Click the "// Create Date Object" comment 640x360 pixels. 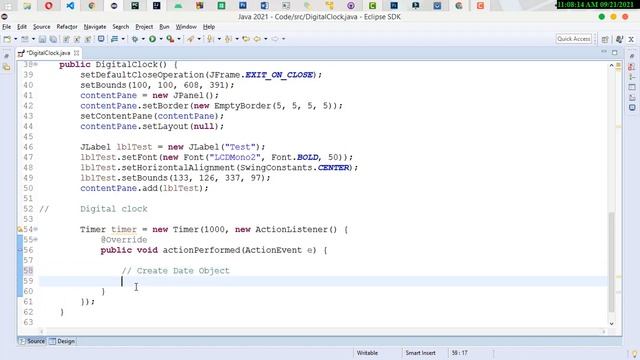tap(176, 271)
